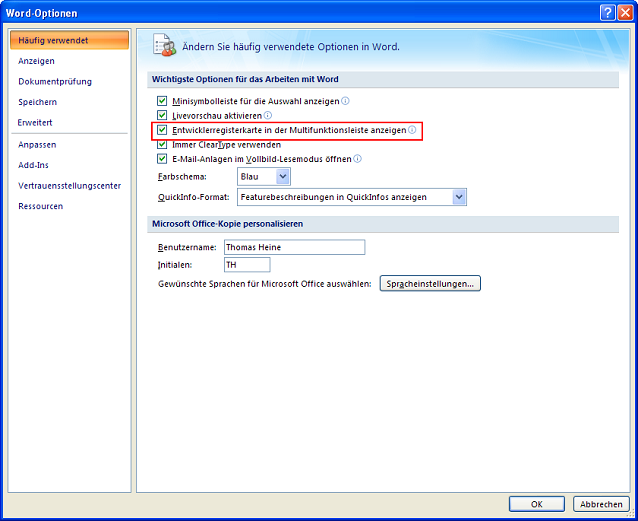Toggle Minisymbolleiste für die Auswahl anzeigen

162,101
